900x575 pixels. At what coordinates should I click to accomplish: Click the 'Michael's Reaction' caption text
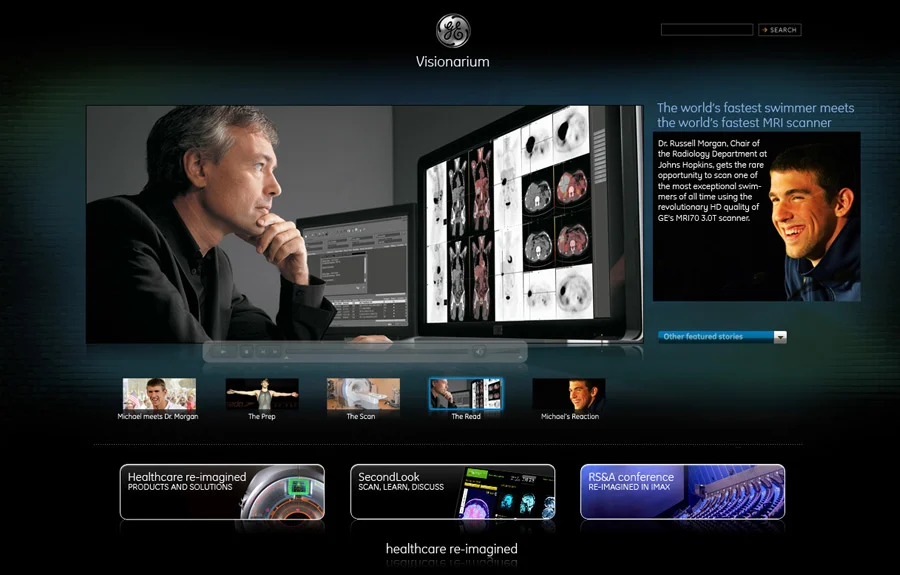coord(570,417)
